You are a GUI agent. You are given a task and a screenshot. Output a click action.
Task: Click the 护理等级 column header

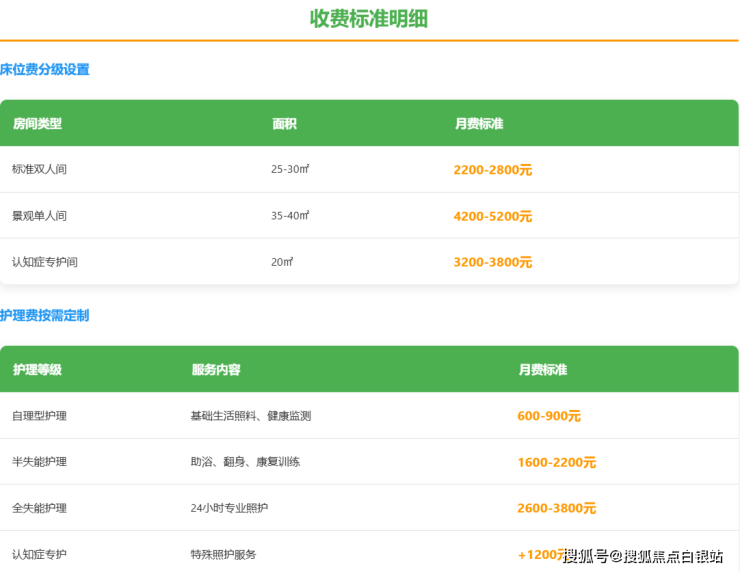pyautogui.click(x=37, y=370)
